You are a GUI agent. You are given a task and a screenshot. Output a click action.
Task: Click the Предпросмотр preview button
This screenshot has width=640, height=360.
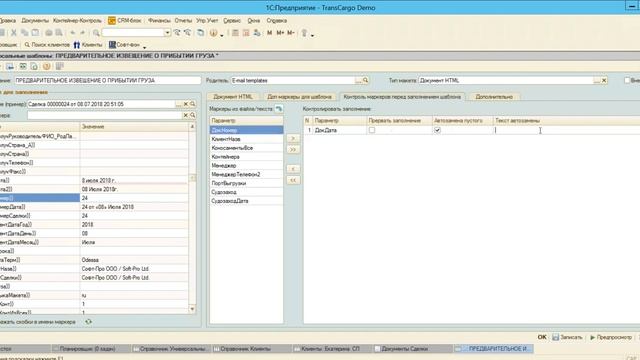(611, 337)
